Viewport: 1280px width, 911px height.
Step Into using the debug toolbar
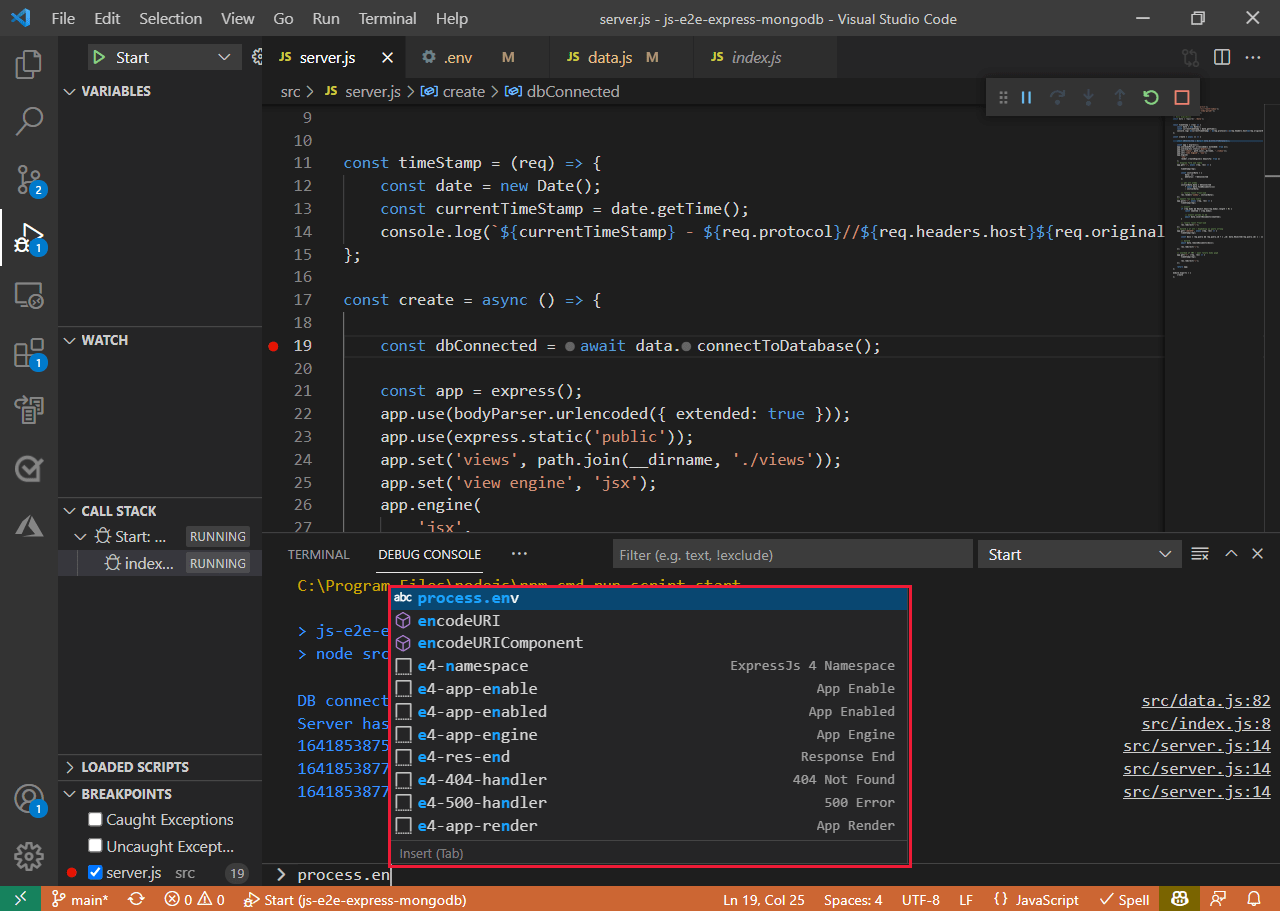click(1089, 97)
